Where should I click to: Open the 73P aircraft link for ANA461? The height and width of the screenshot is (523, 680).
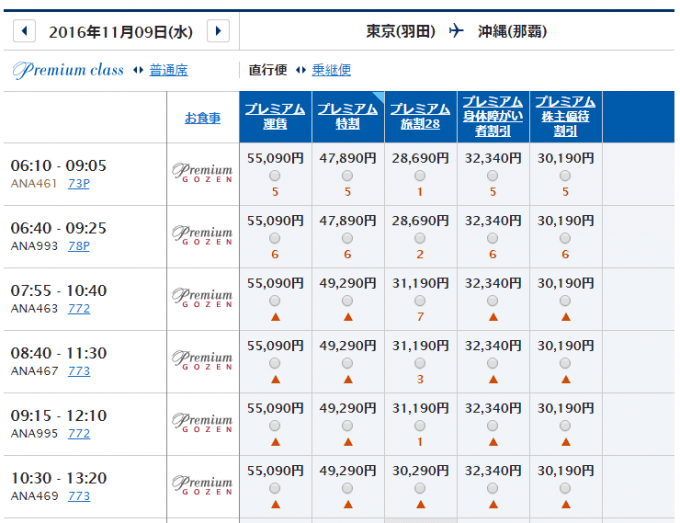click(79, 184)
